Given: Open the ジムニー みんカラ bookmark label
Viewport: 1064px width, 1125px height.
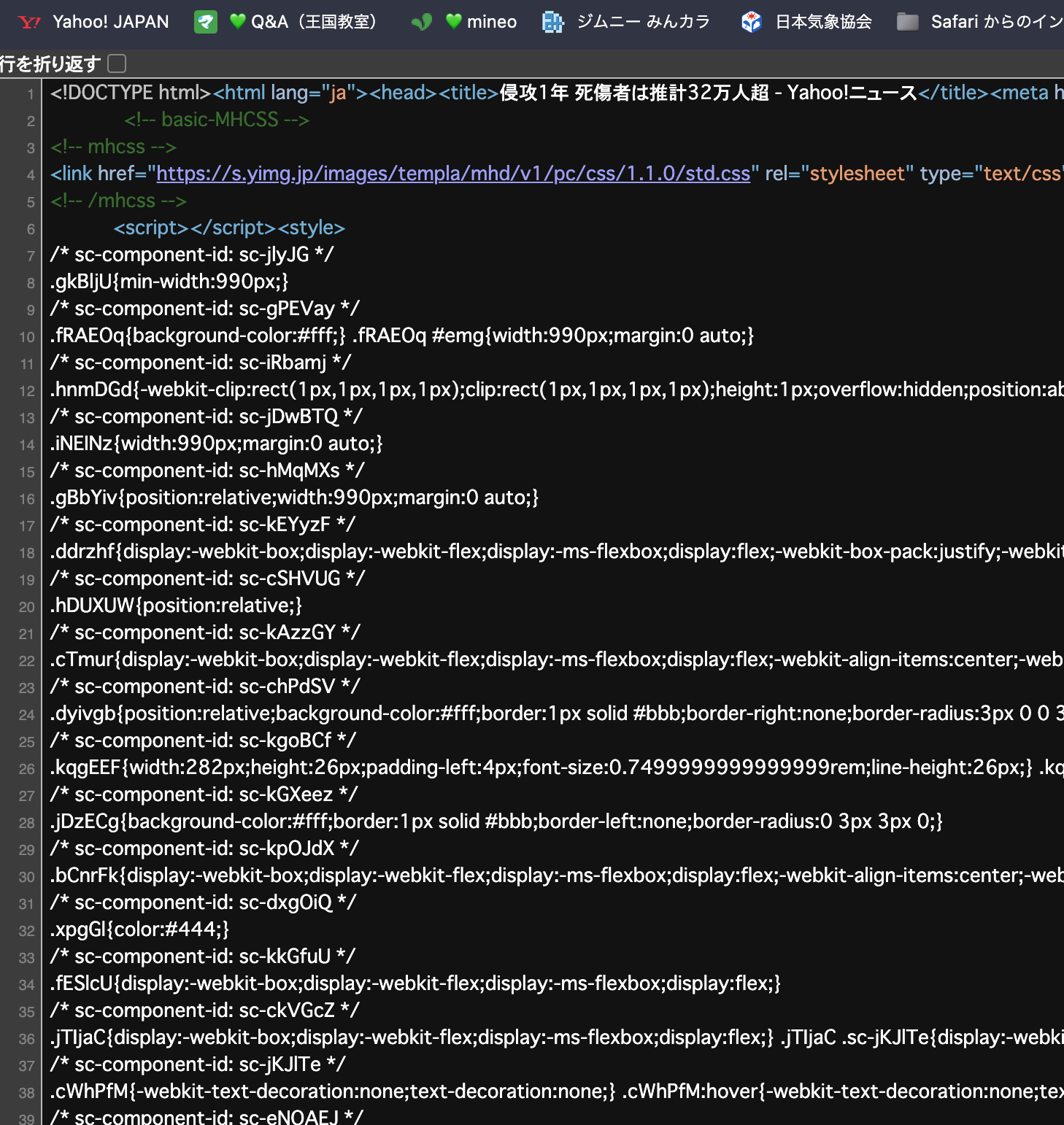Looking at the screenshot, I should [x=643, y=22].
